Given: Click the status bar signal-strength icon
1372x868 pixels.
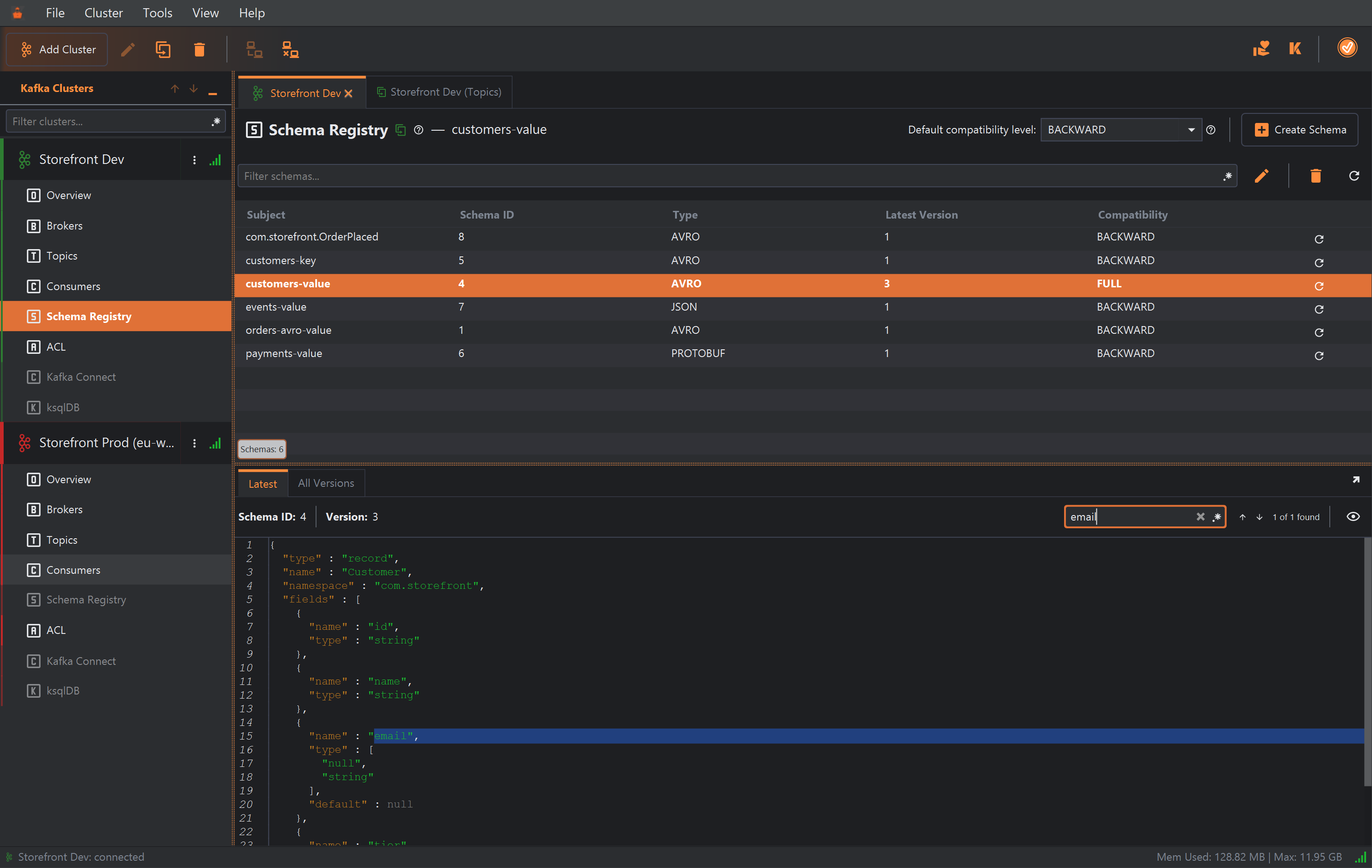Looking at the screenshot, I should pyautogui.click(x=1360, y=857).
